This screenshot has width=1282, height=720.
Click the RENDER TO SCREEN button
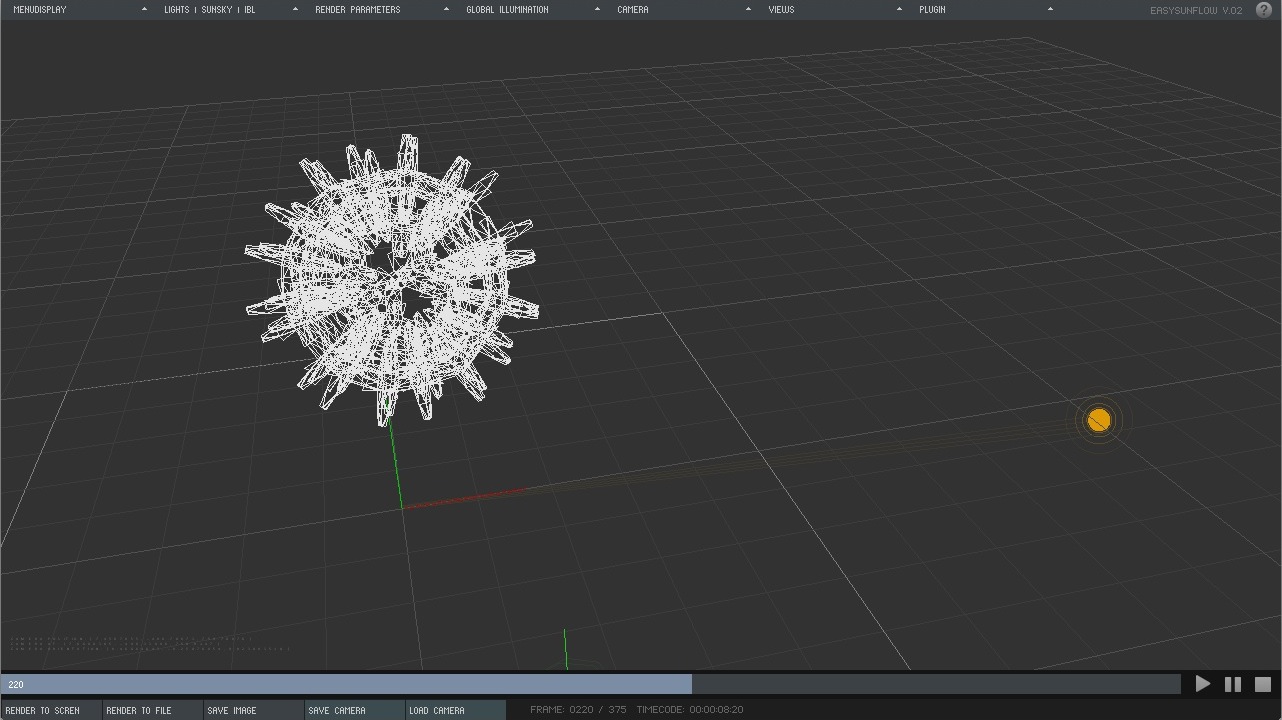51,710
